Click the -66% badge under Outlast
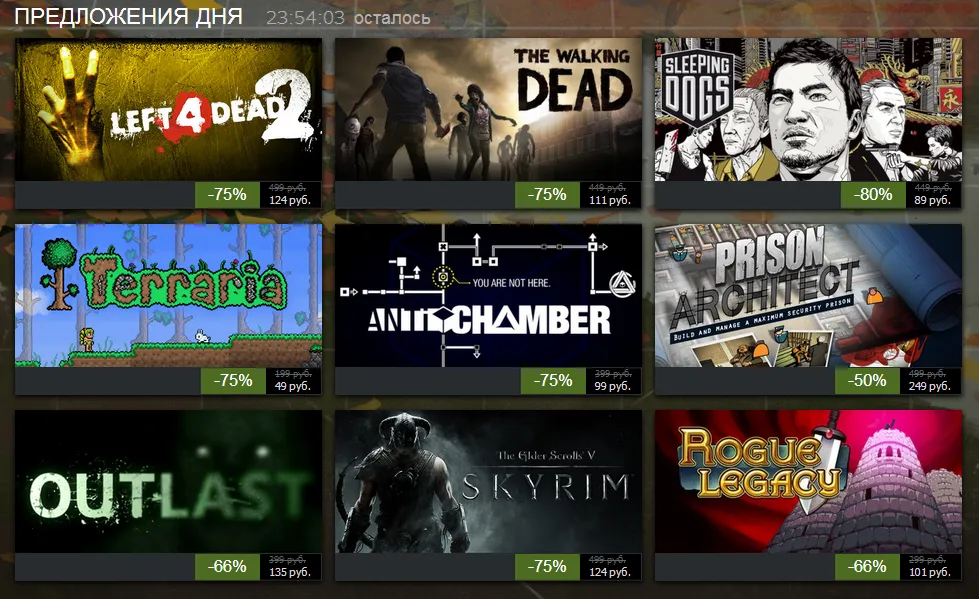Viewport: 979px width, 599px height. point(227,567)
